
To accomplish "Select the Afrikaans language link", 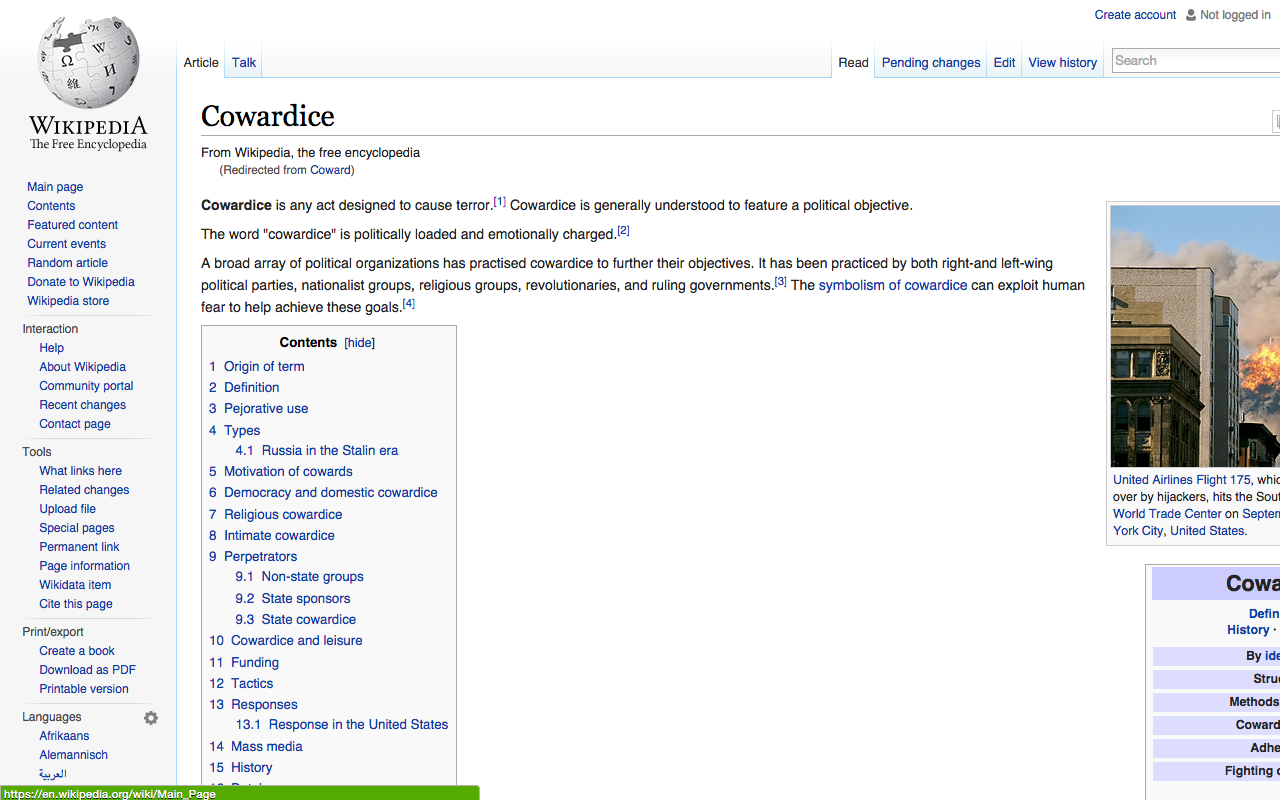I will [64, 736].
